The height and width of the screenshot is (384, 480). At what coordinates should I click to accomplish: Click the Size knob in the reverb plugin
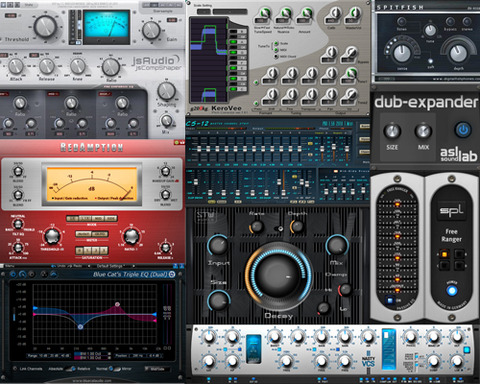(218, 301)
